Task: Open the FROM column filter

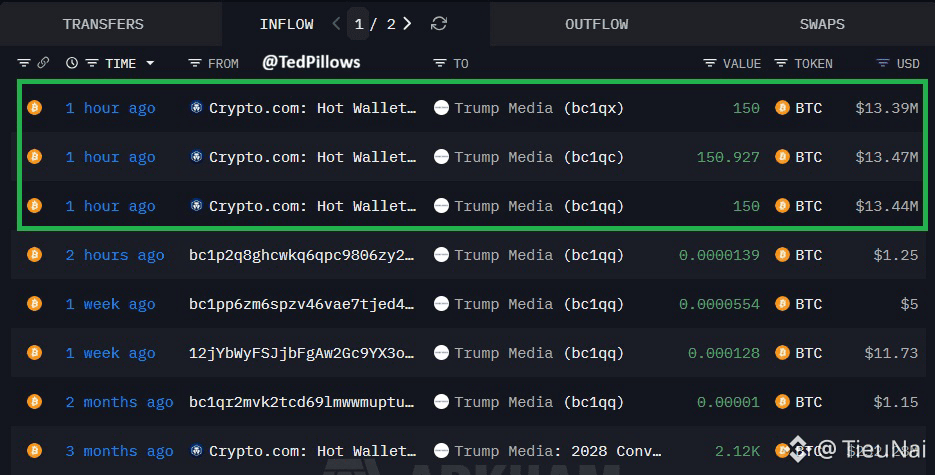Action: tap(194, 63)
